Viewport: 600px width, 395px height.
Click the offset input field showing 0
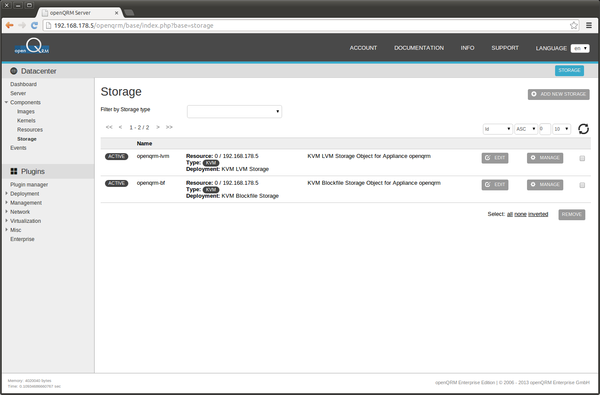545,129
